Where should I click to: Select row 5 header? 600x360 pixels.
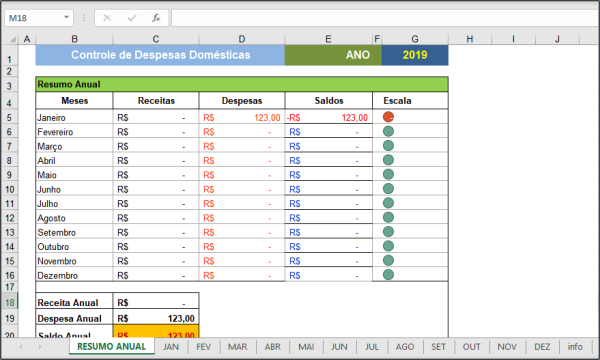tap(10, 117)
